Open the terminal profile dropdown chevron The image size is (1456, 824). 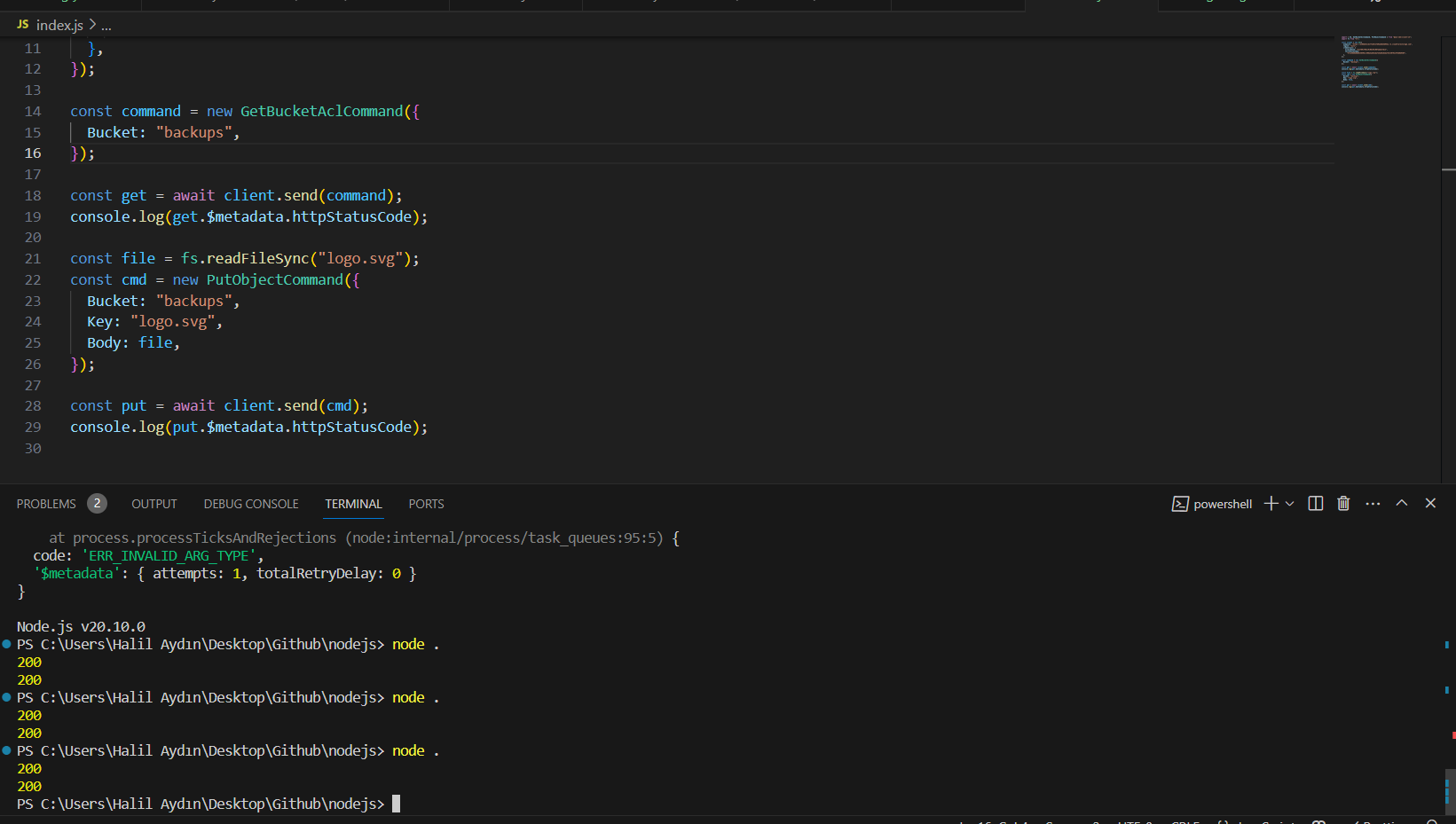(x=1290, y=503)
